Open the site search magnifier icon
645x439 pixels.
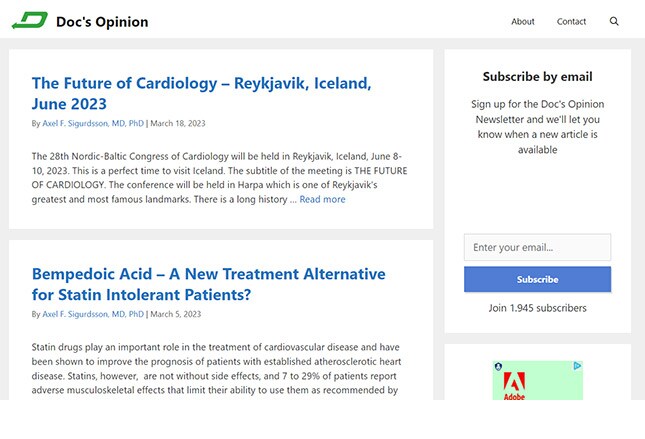(614, 21)
